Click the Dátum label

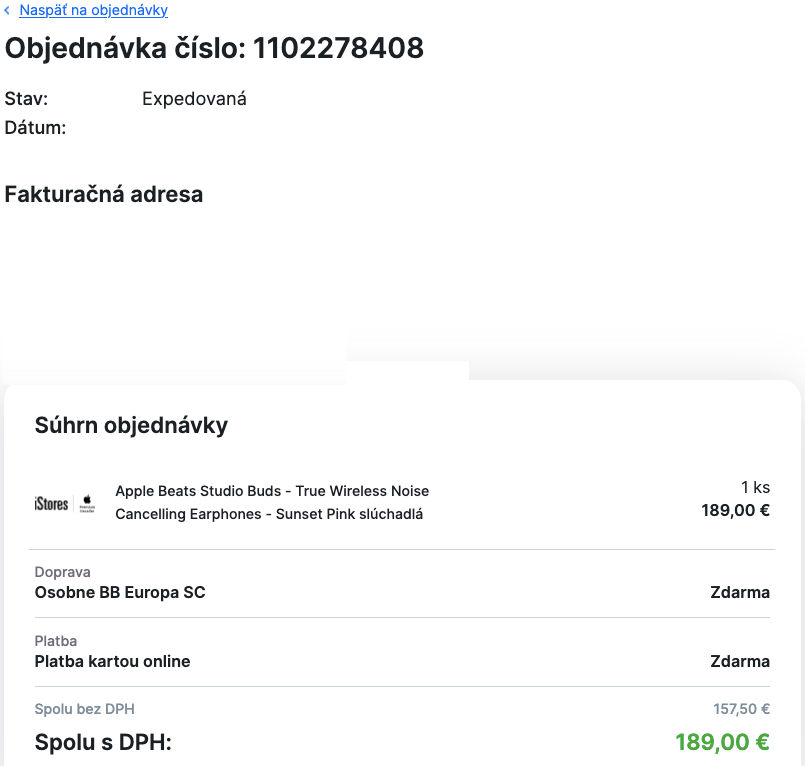coord(35,128)
